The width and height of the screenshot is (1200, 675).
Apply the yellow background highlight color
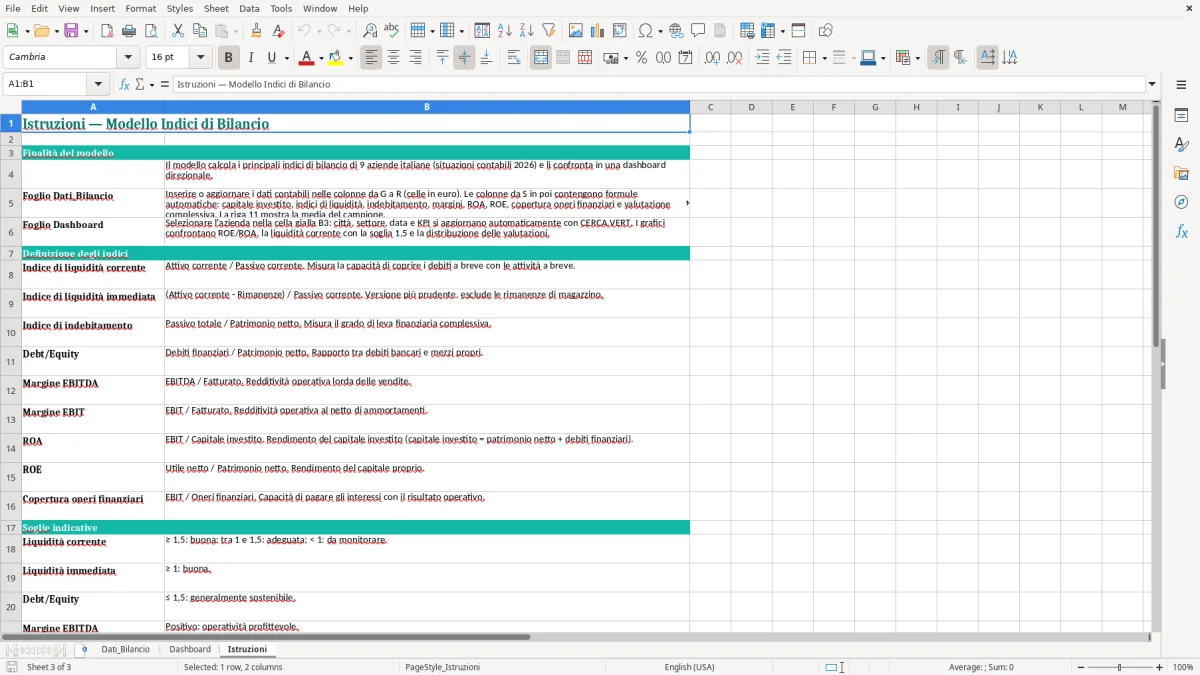click(335, 58)
